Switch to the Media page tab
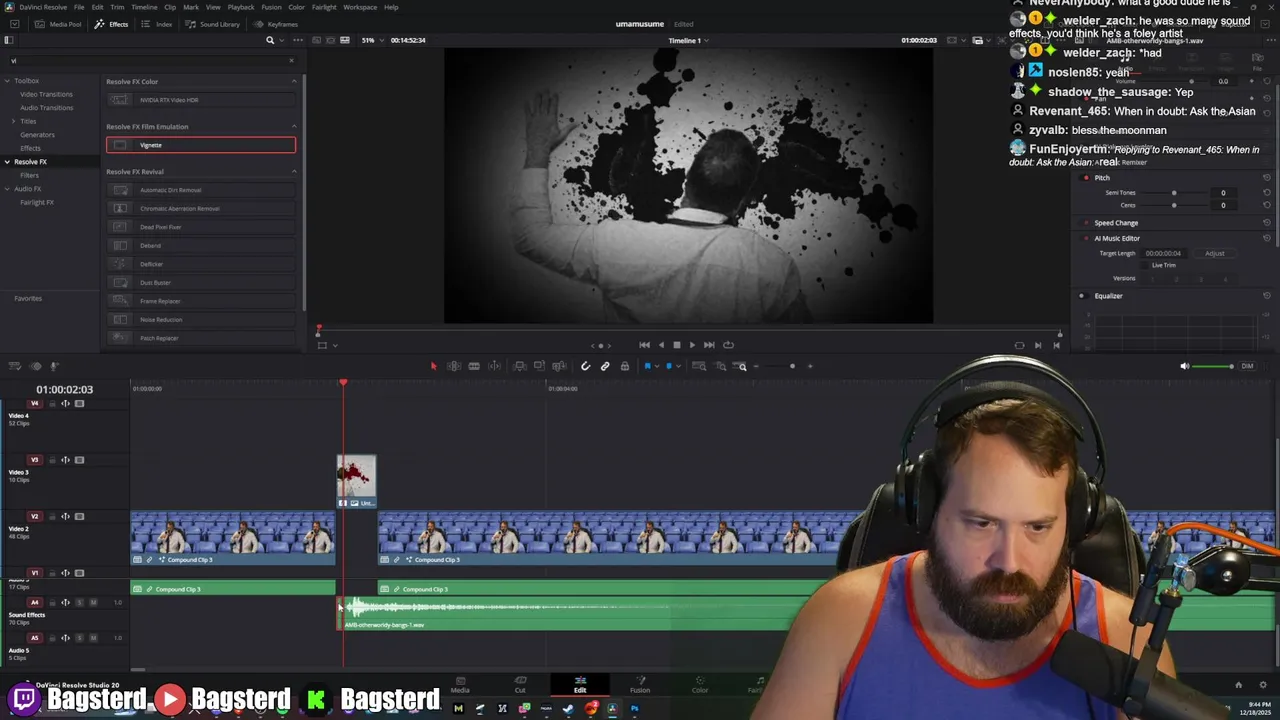This screenshot has width=1280, height=720. coord(460,684)
